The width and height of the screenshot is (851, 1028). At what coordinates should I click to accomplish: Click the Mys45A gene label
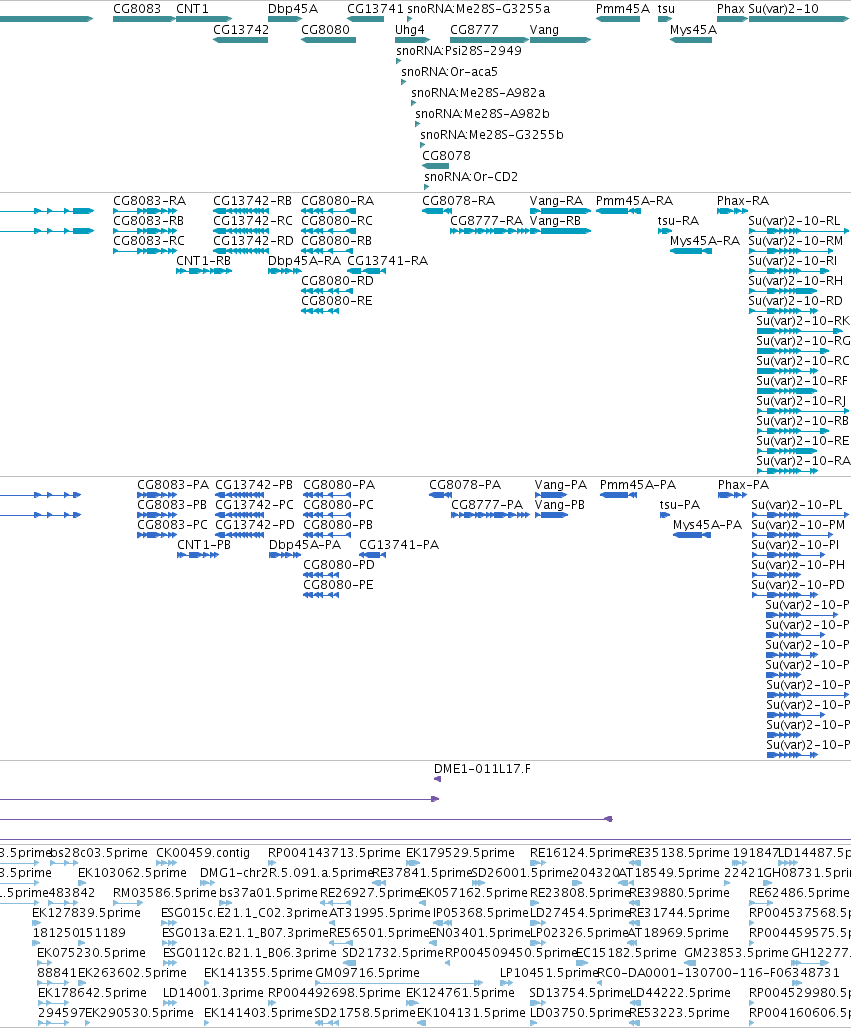coord(693,30)
